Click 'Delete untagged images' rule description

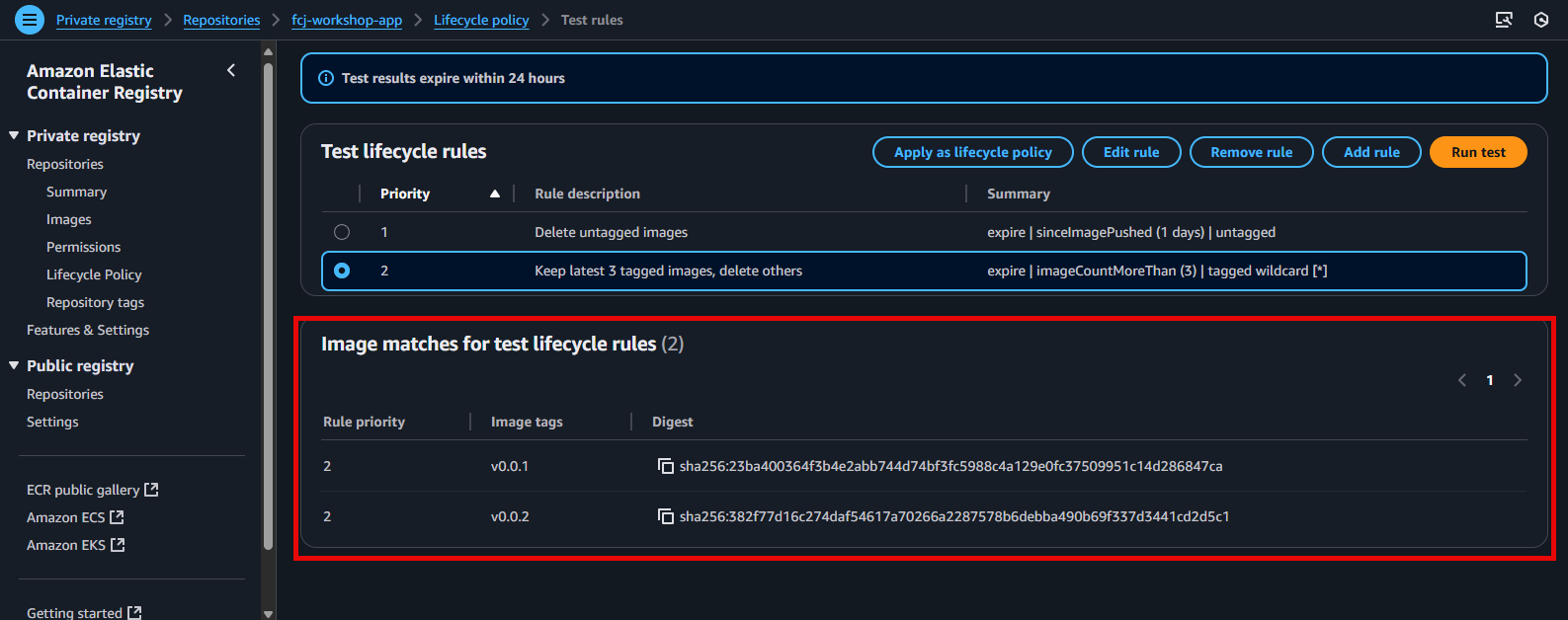(x=611, y=232)
